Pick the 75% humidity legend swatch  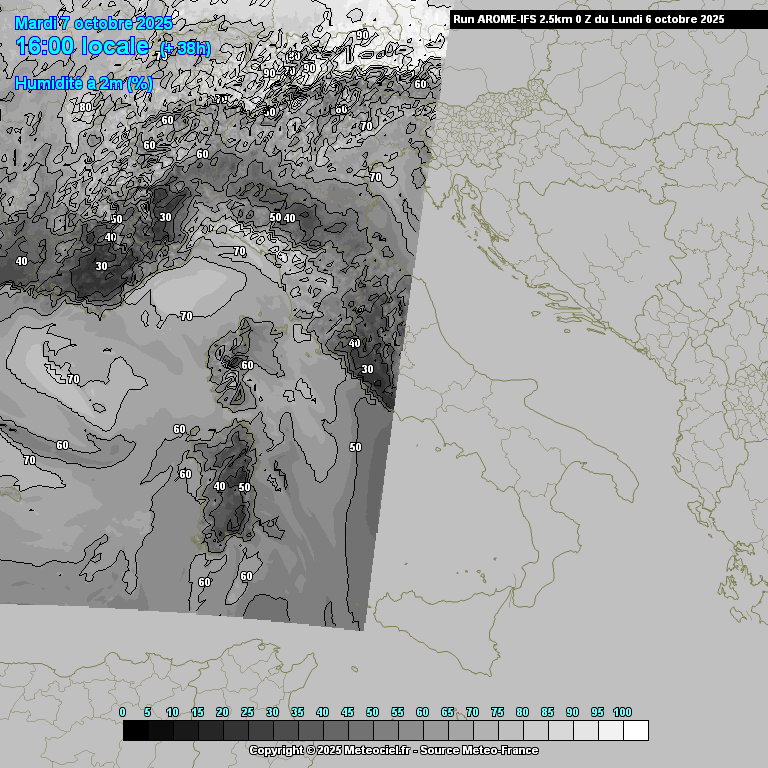tap(510, 731)
